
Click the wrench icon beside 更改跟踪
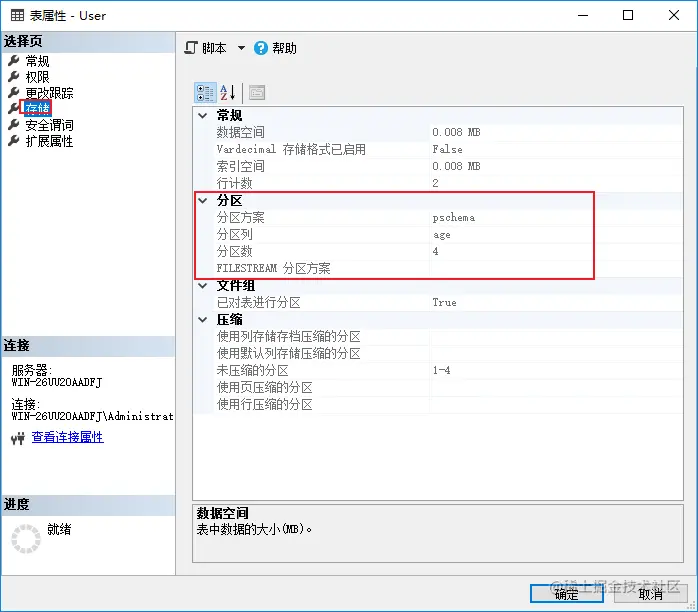14,93
